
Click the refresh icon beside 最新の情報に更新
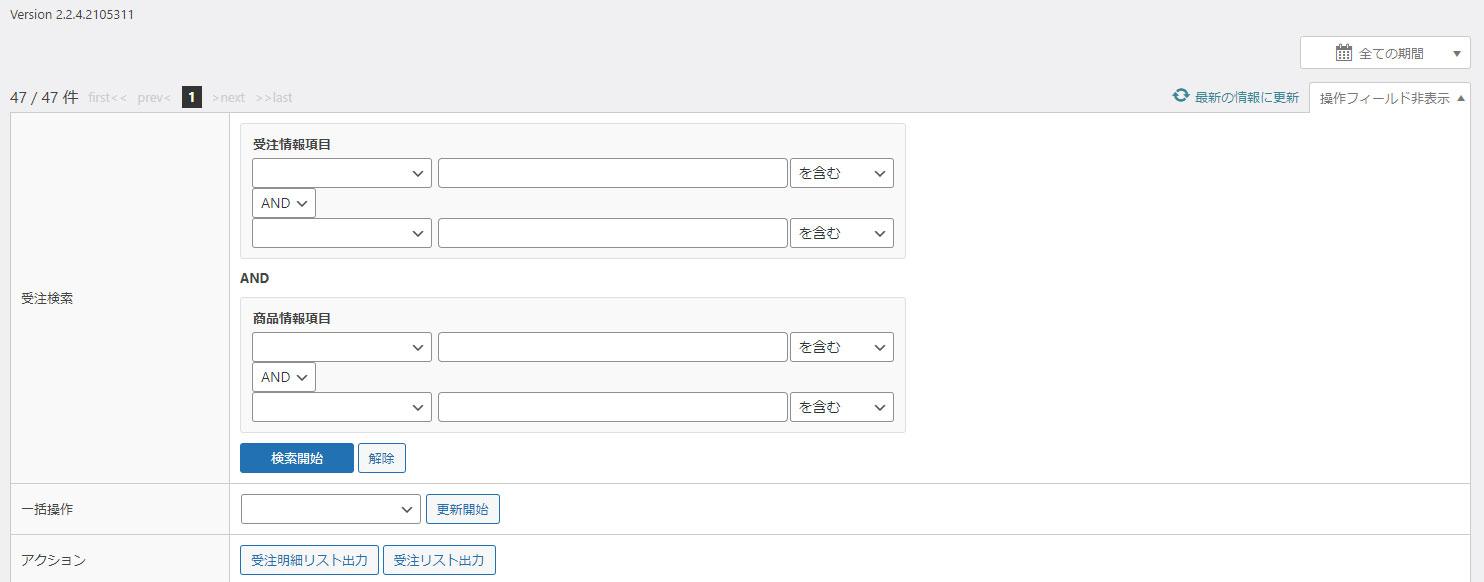point(1181,96)
